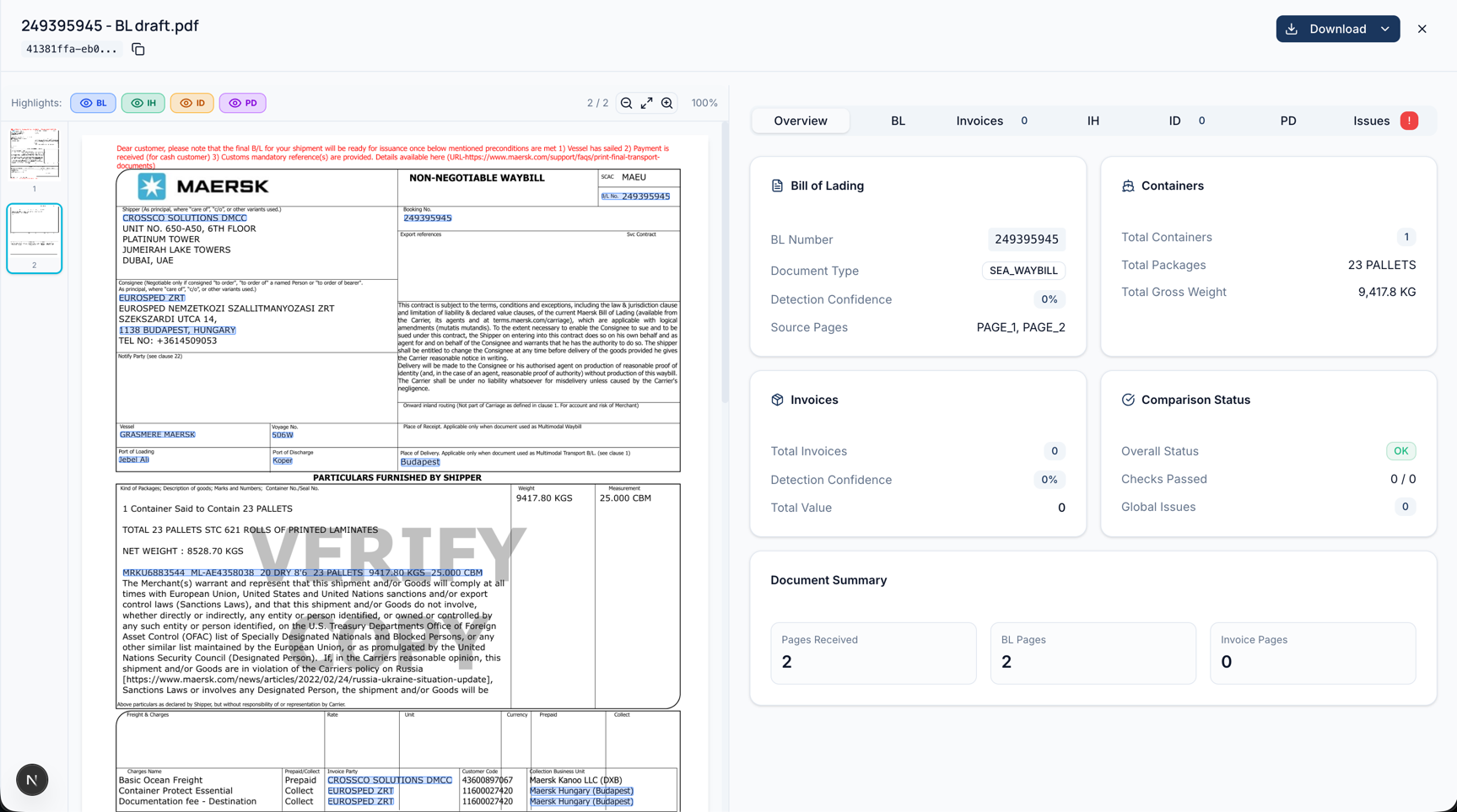1457x812 pixels.
Task: Click the BL Number value 249395945
Action: point(1026,239)
